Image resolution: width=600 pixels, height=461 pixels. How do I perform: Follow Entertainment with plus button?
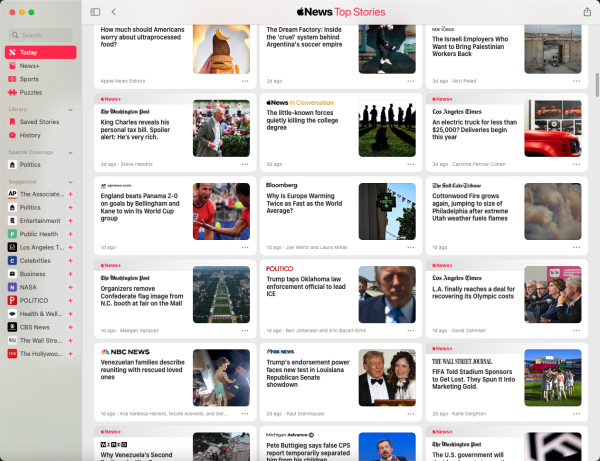[70, 221]
